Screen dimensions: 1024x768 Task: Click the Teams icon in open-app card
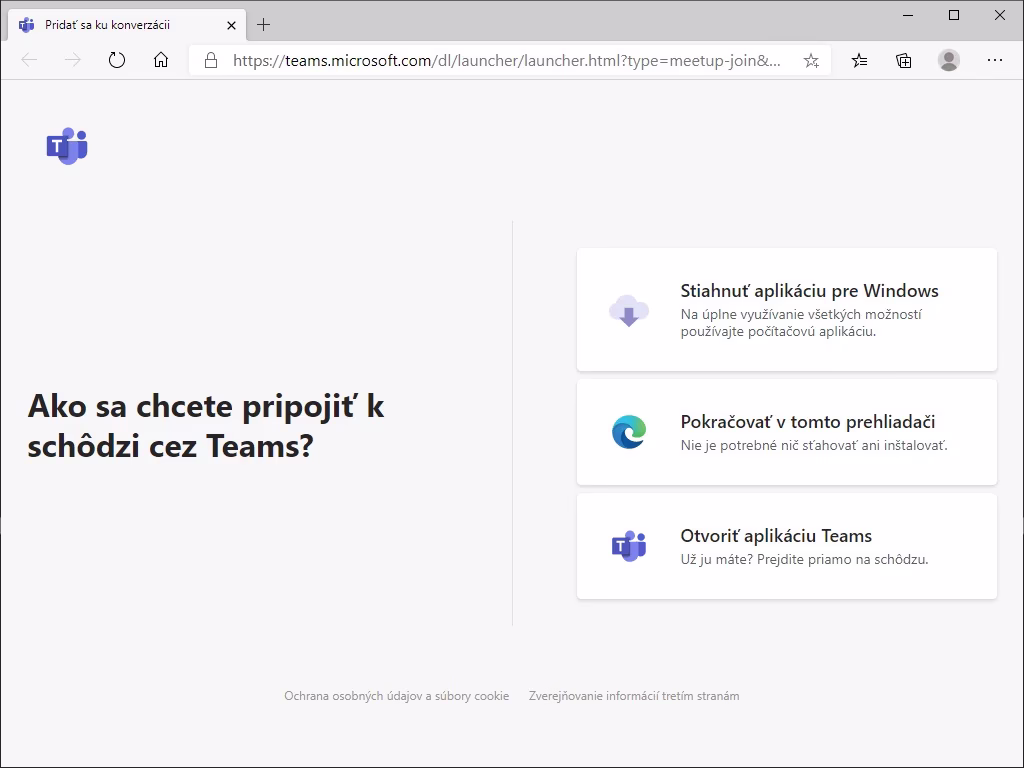tap(629, 546)
